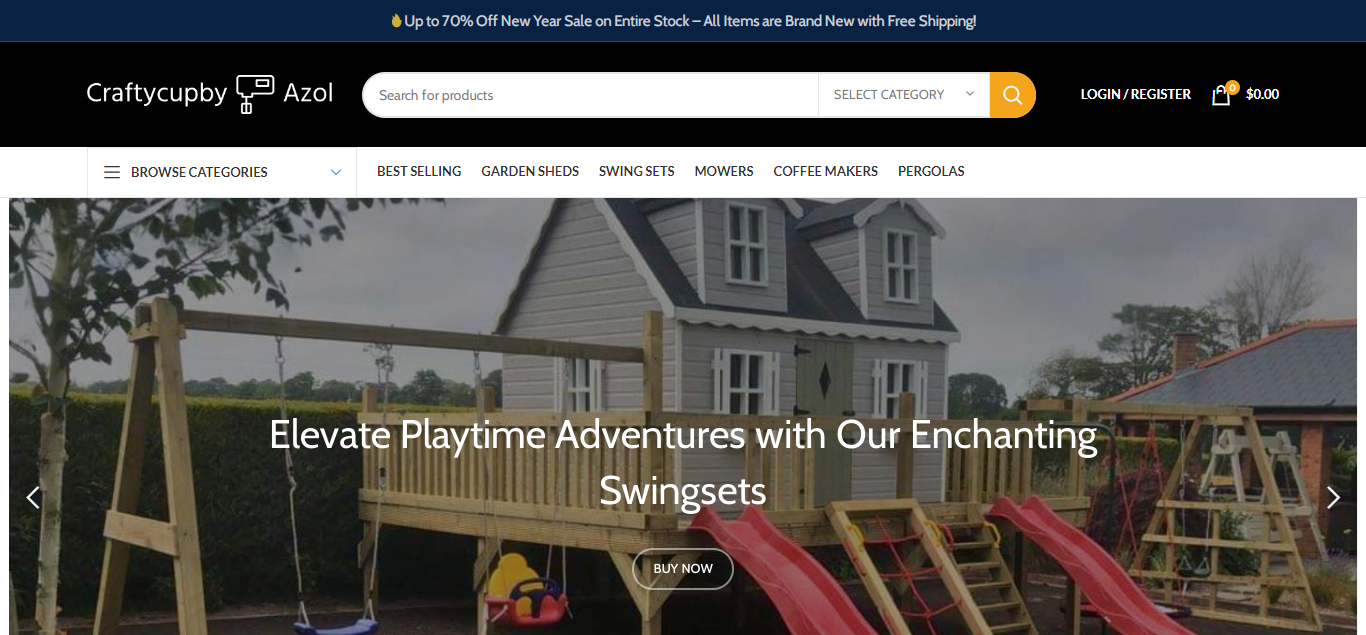The image size is (1366, 635).
Task: Open the Swing Sets menu link
Action: click(x=637, y=171)
